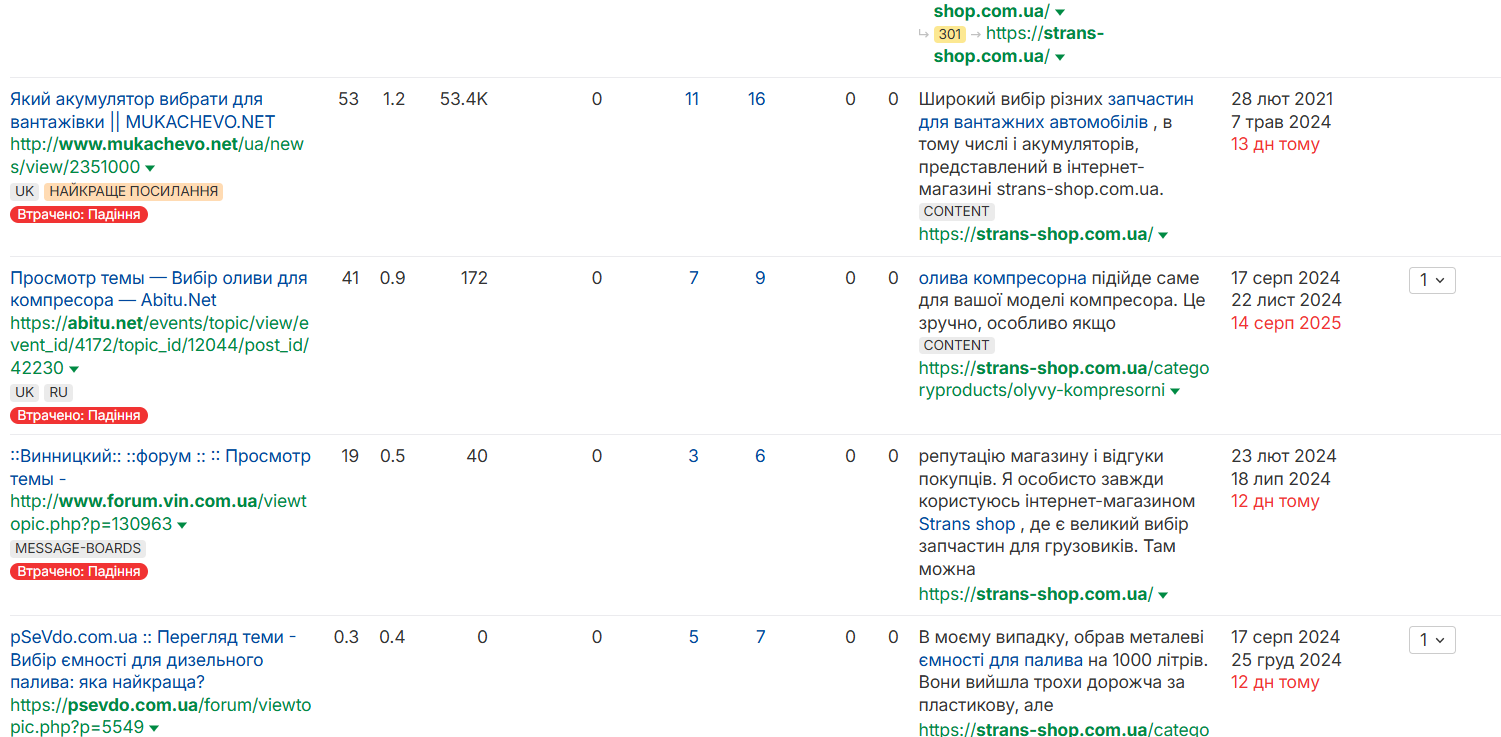Open 'Який акумулятор вибрати для вантажівки' page title
The image size is (1501, 737).
coord(142,110)
